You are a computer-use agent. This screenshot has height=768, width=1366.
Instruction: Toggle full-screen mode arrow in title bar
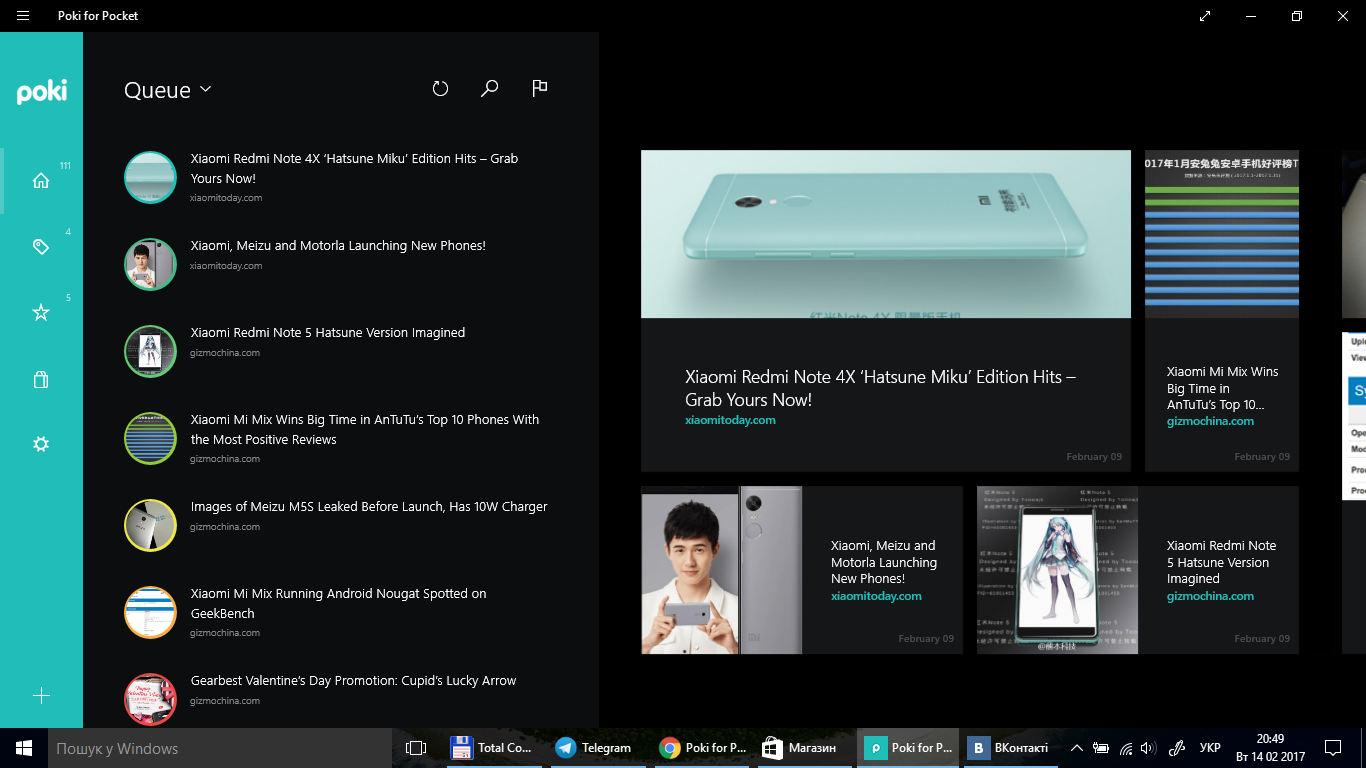coord(1205,16)
